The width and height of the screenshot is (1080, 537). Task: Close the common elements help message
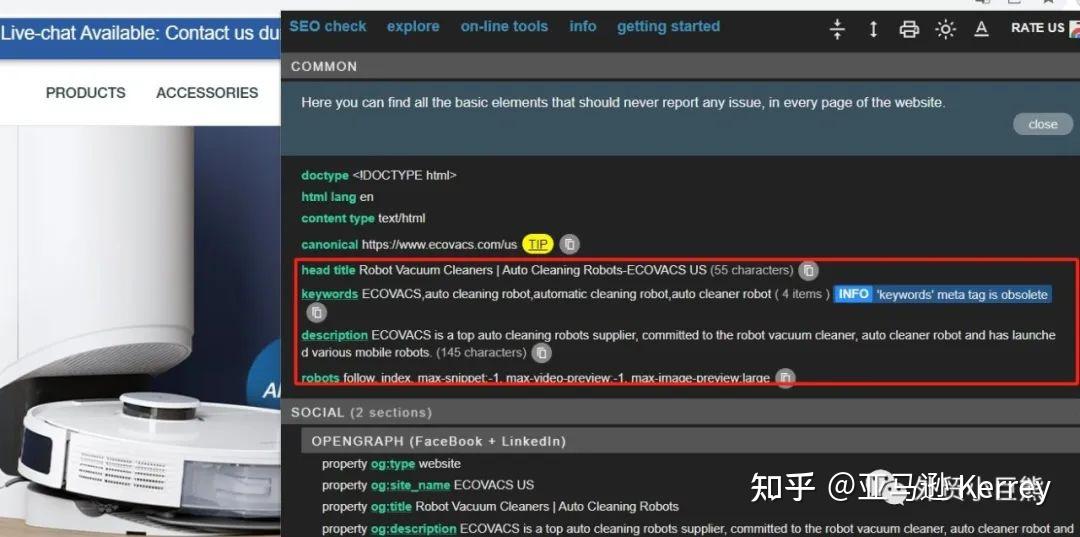coord(1042,124)
